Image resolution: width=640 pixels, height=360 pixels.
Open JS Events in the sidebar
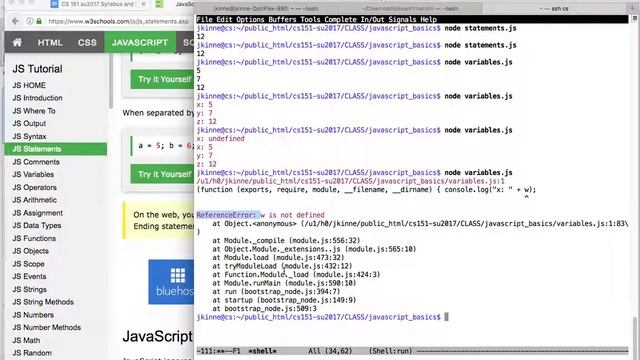tap(29, 277)
